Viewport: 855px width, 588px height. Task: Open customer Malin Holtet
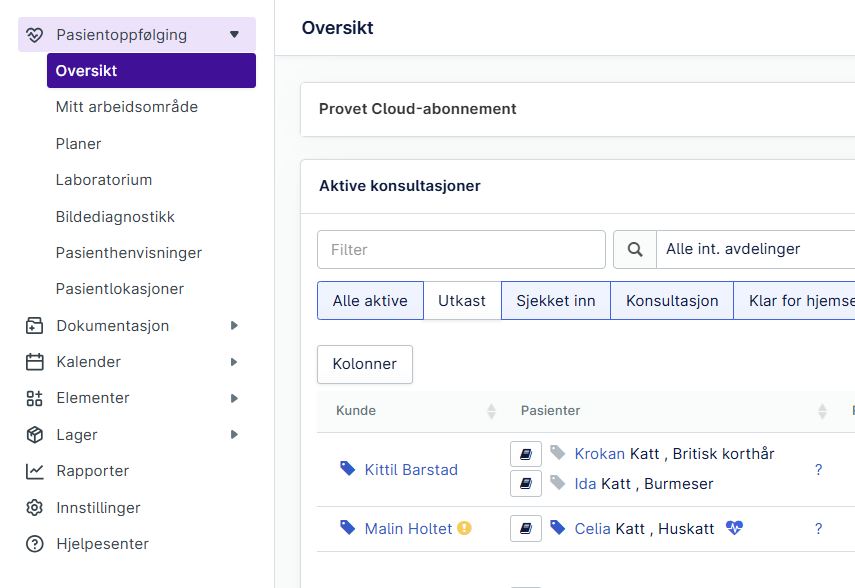[x=408, y=529]
